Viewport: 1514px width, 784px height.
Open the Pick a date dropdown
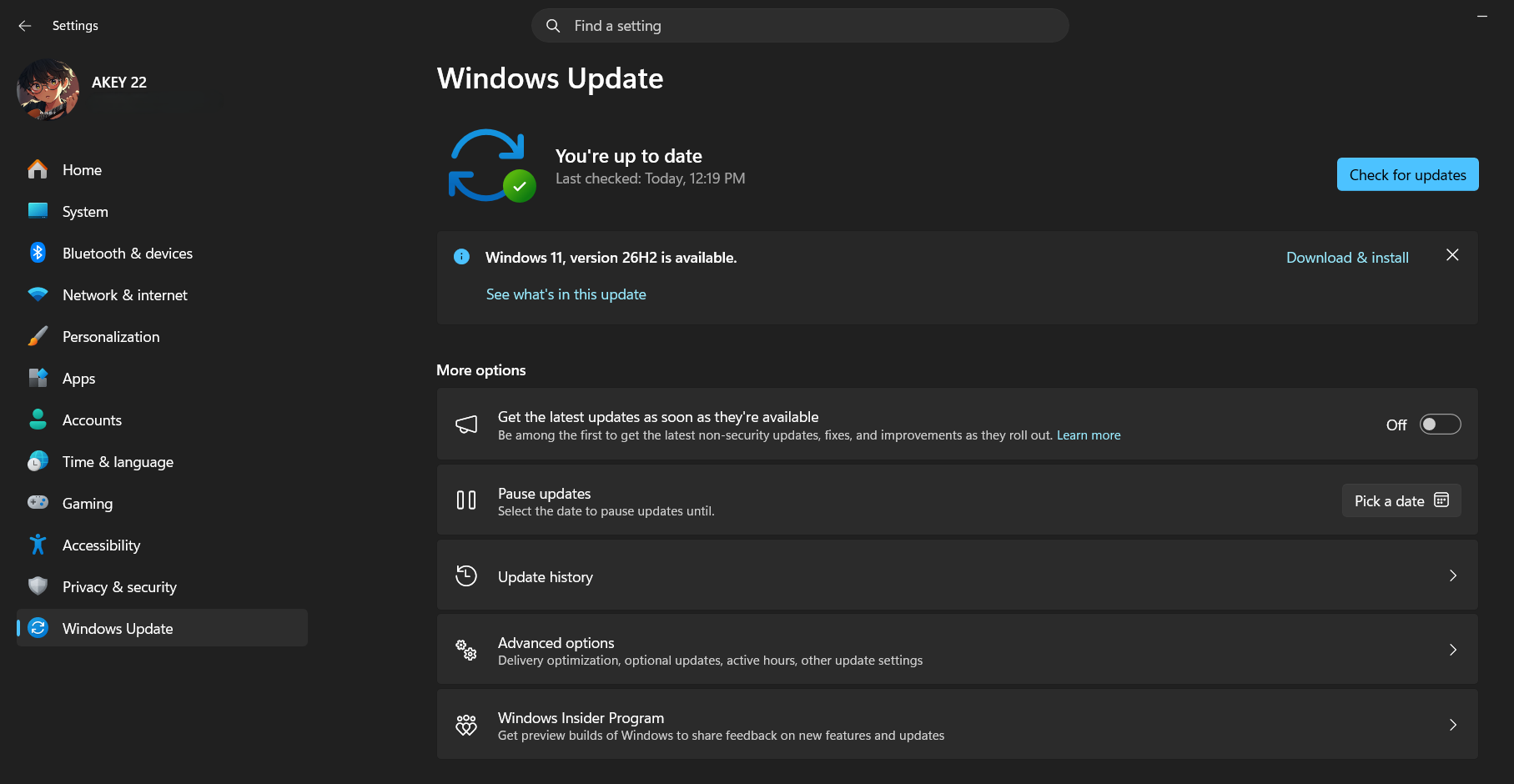(1401, 500)
